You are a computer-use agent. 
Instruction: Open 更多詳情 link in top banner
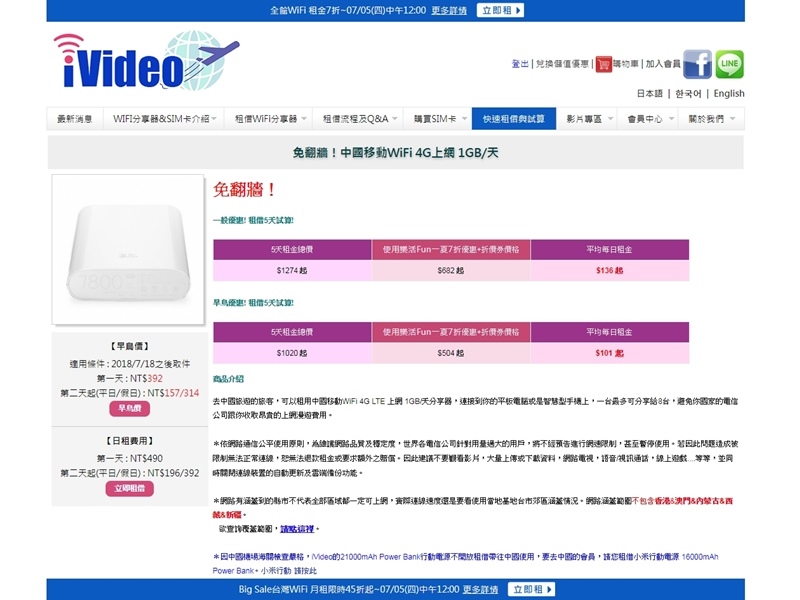click(x=449, y=10)
